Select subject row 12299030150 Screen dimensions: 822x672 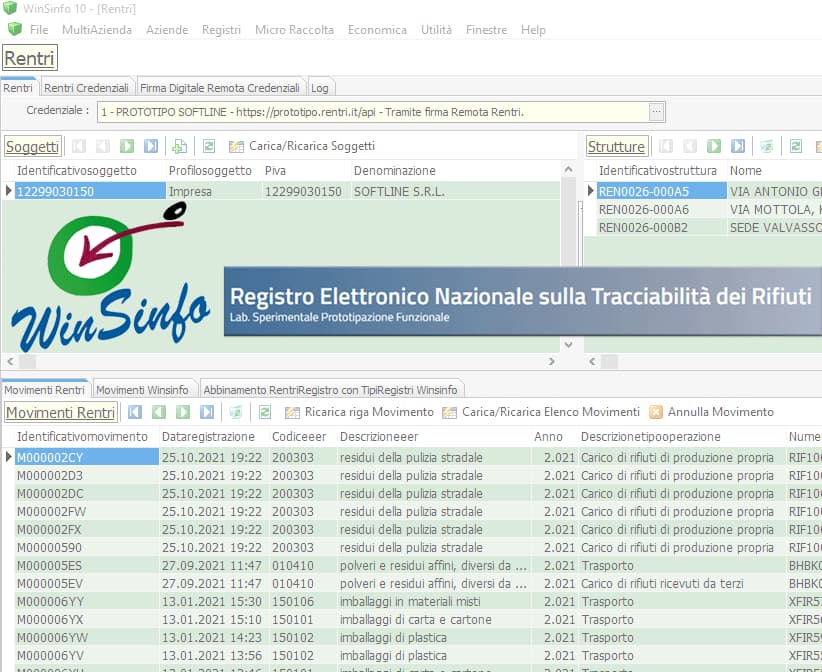[x=280, y=191]
